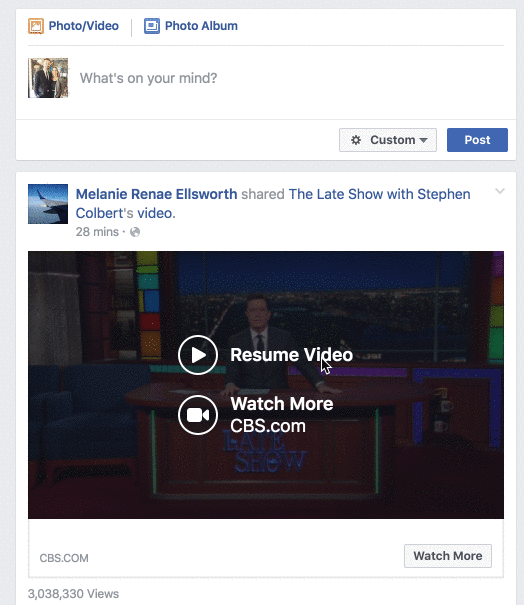Open The Late Show with Stephen Colbert link
Screen dimensions: 524x605
pos(273,204)
